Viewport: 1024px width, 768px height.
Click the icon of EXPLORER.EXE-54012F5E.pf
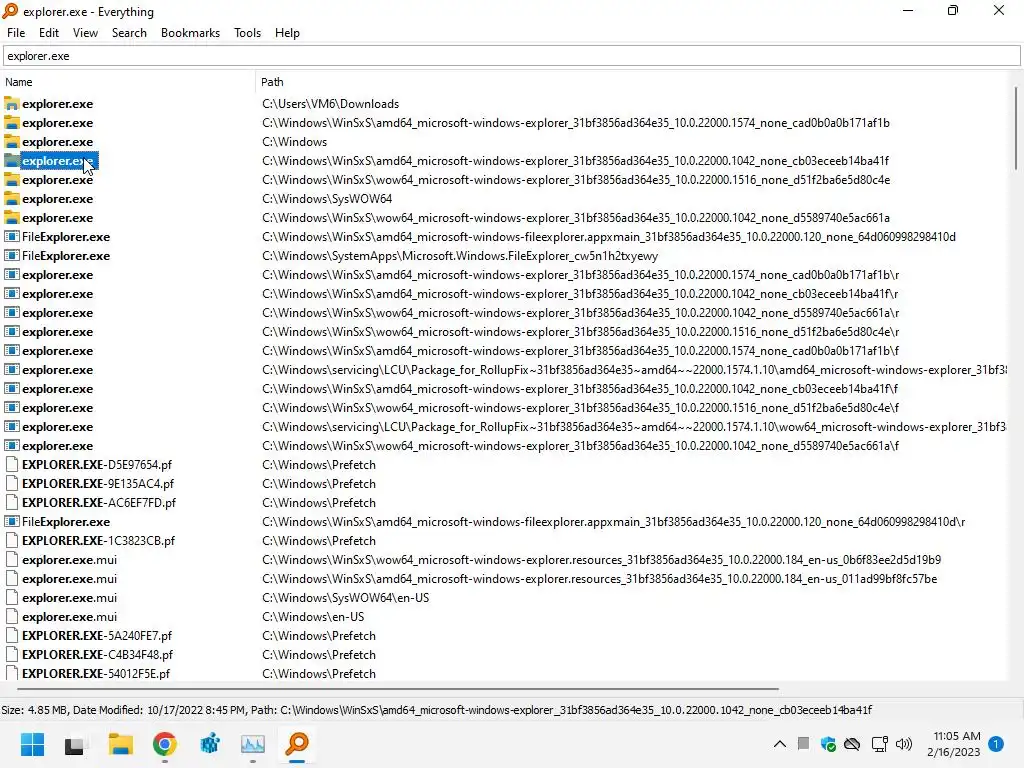point(12,673)
